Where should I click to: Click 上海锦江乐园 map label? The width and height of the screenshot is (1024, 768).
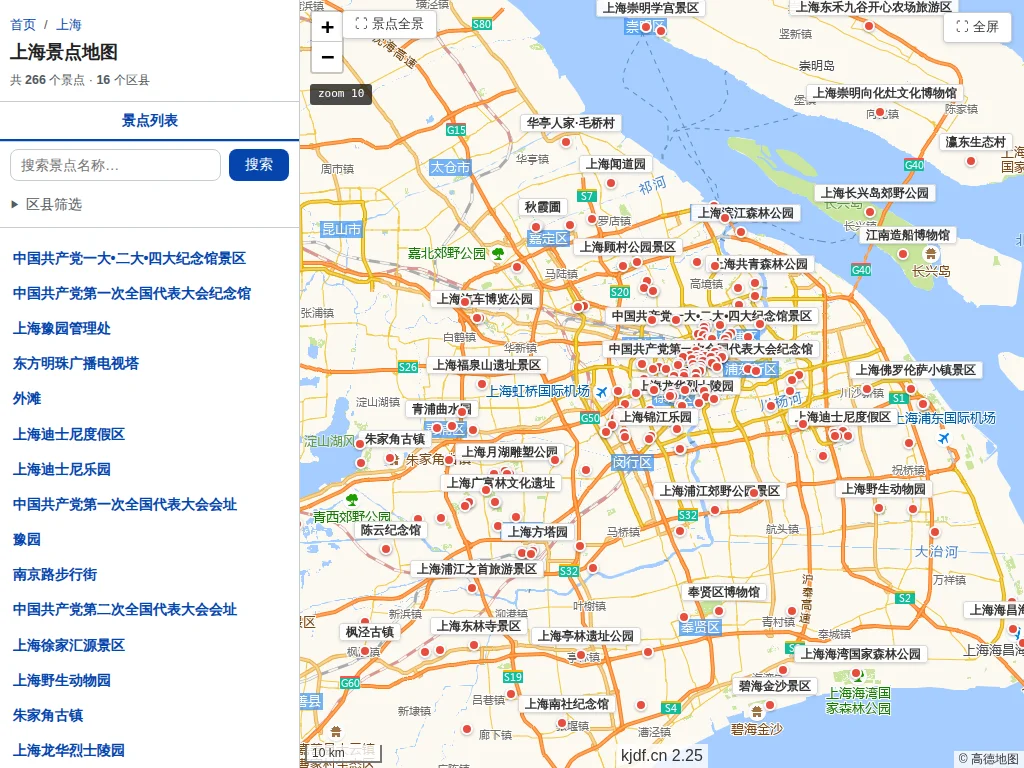[656, 417]
